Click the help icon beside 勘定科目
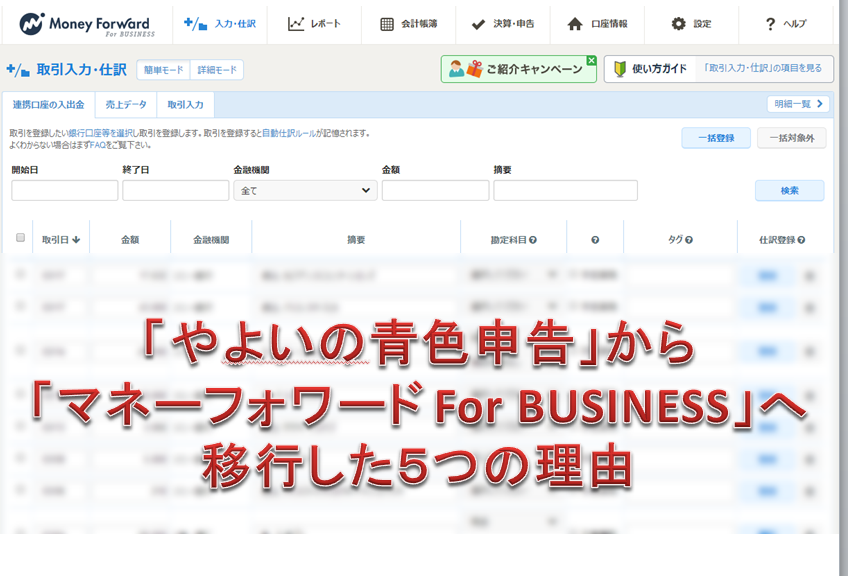848x576 pixels. pyautogui.click(x=533, y=240)
